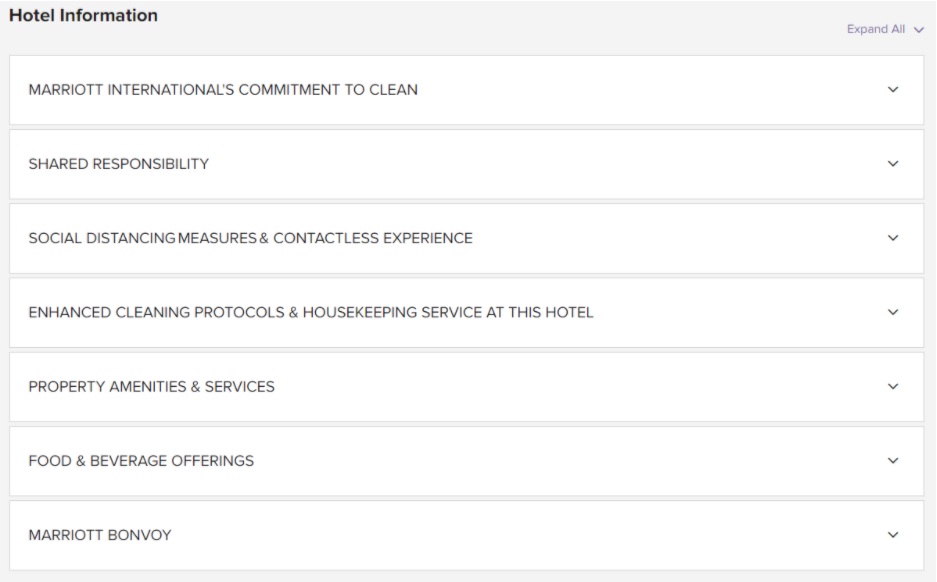Click the Marriott Bonvoy section title
The width and height of the screenshot is (937, 582).
[x=99, y=535]
